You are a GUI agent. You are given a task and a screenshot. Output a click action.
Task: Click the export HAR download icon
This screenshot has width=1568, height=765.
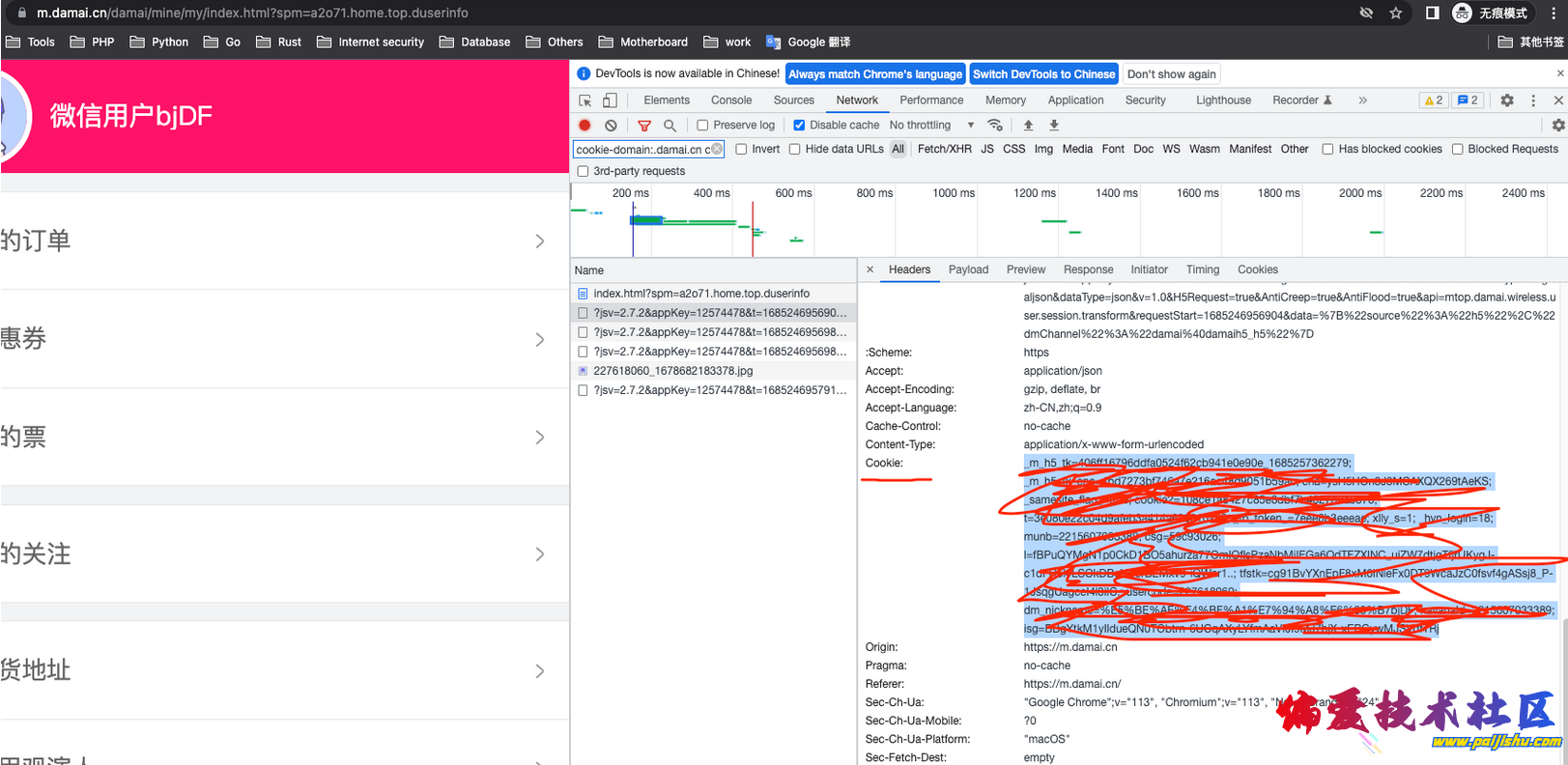(x=1054, y=126)
